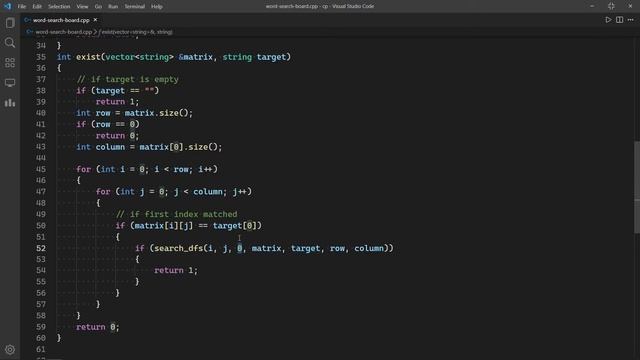The image size is (640, 360).
Task: Open the Manage settings gear
Action: pos(10,349)
